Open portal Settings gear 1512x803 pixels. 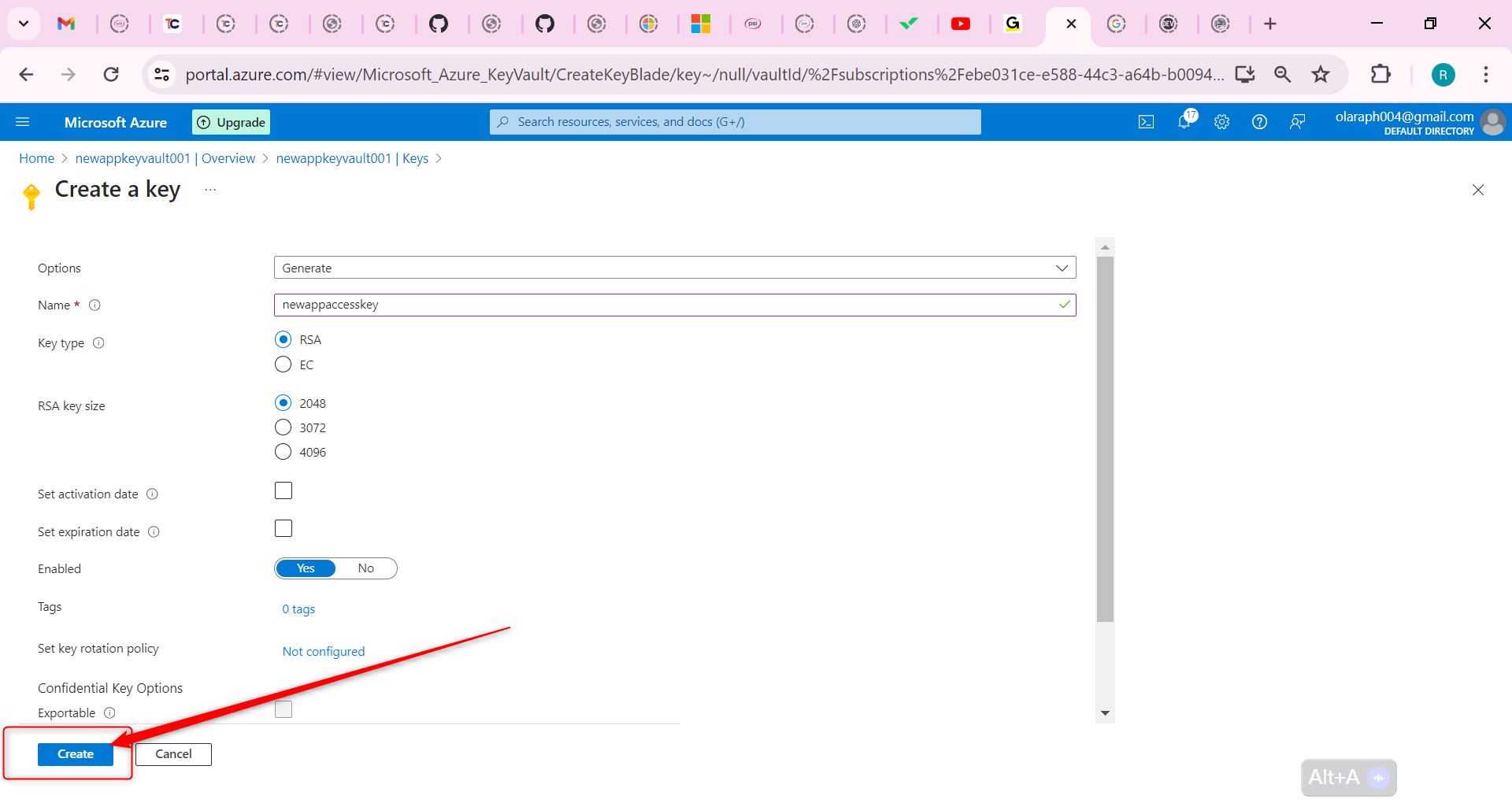click(1222, 122)
